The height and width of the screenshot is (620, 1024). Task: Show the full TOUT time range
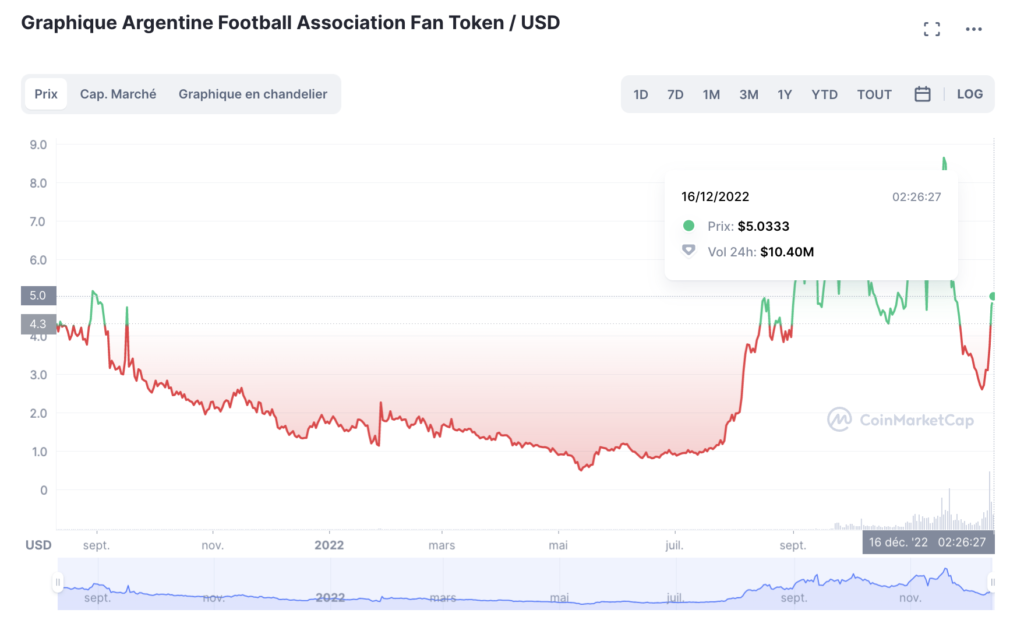pos(874,94)
